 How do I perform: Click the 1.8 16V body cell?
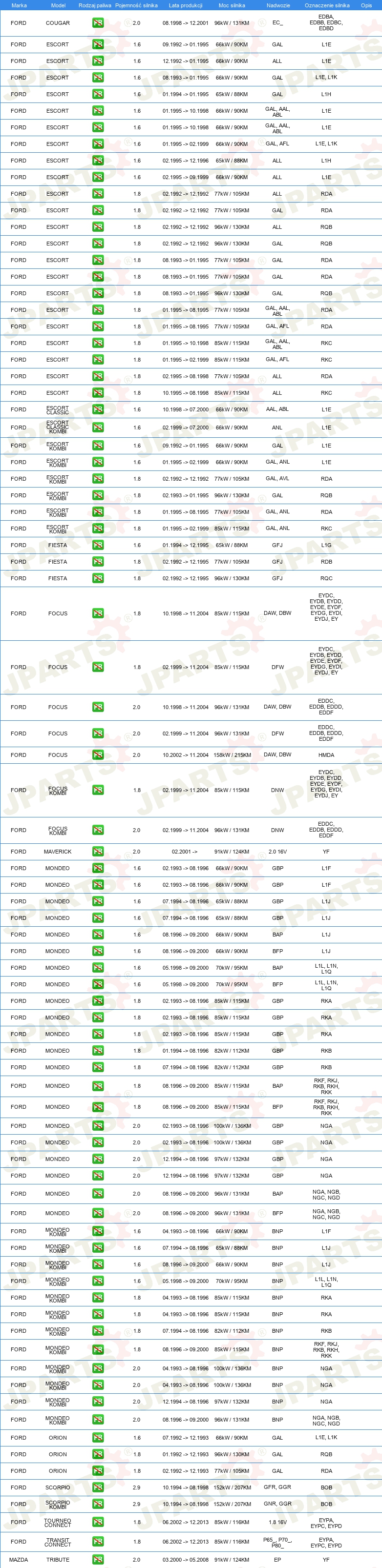[x=278, y=1522]
